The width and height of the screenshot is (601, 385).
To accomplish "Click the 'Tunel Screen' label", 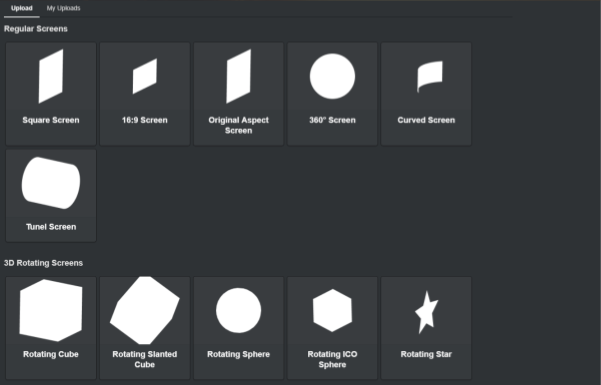I will pos(51,227).
